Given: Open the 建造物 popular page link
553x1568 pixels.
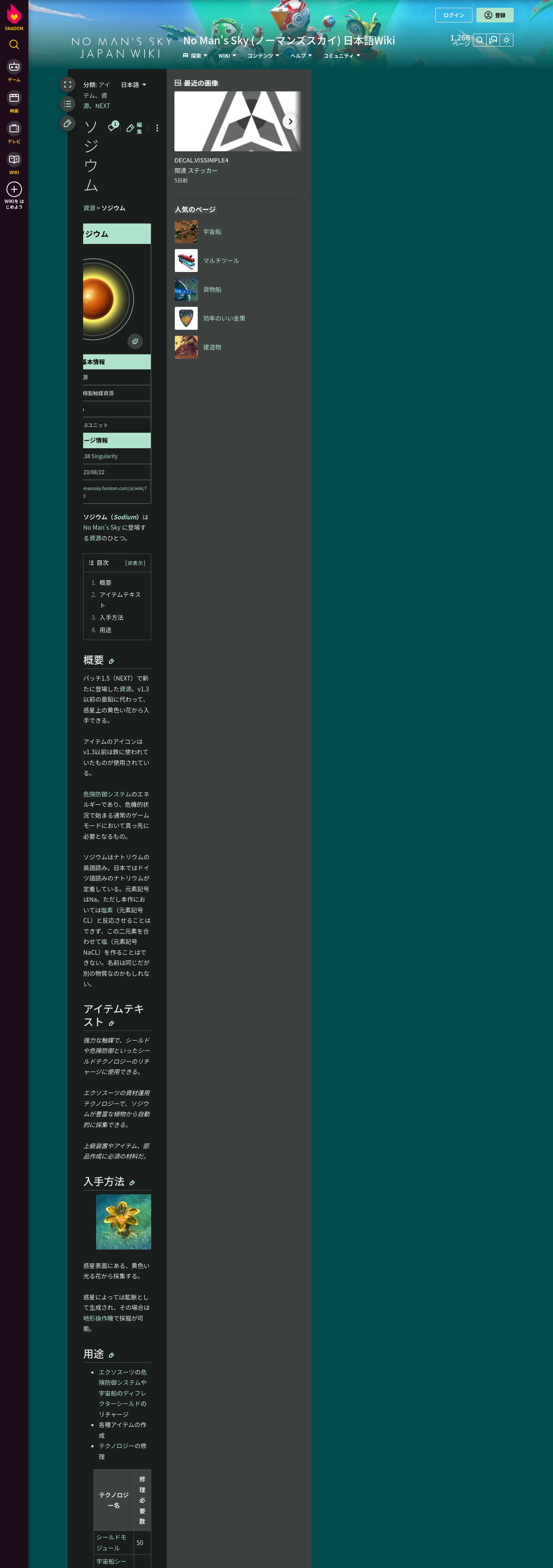Looking at the screenshot, I should 212,347.
